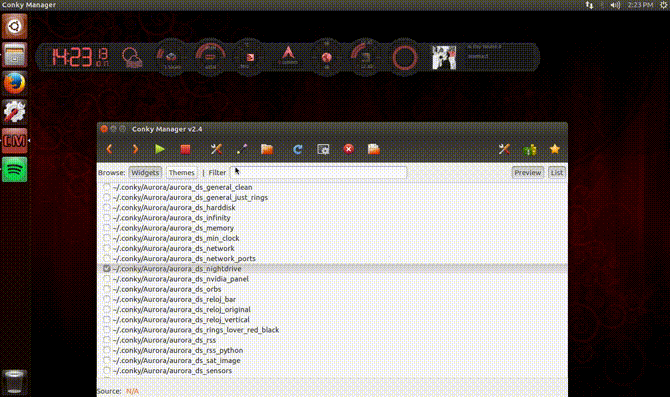The image size is (670, 397).
Task: Select the Widgets browse tab
Action: click(x=145, y=173)
